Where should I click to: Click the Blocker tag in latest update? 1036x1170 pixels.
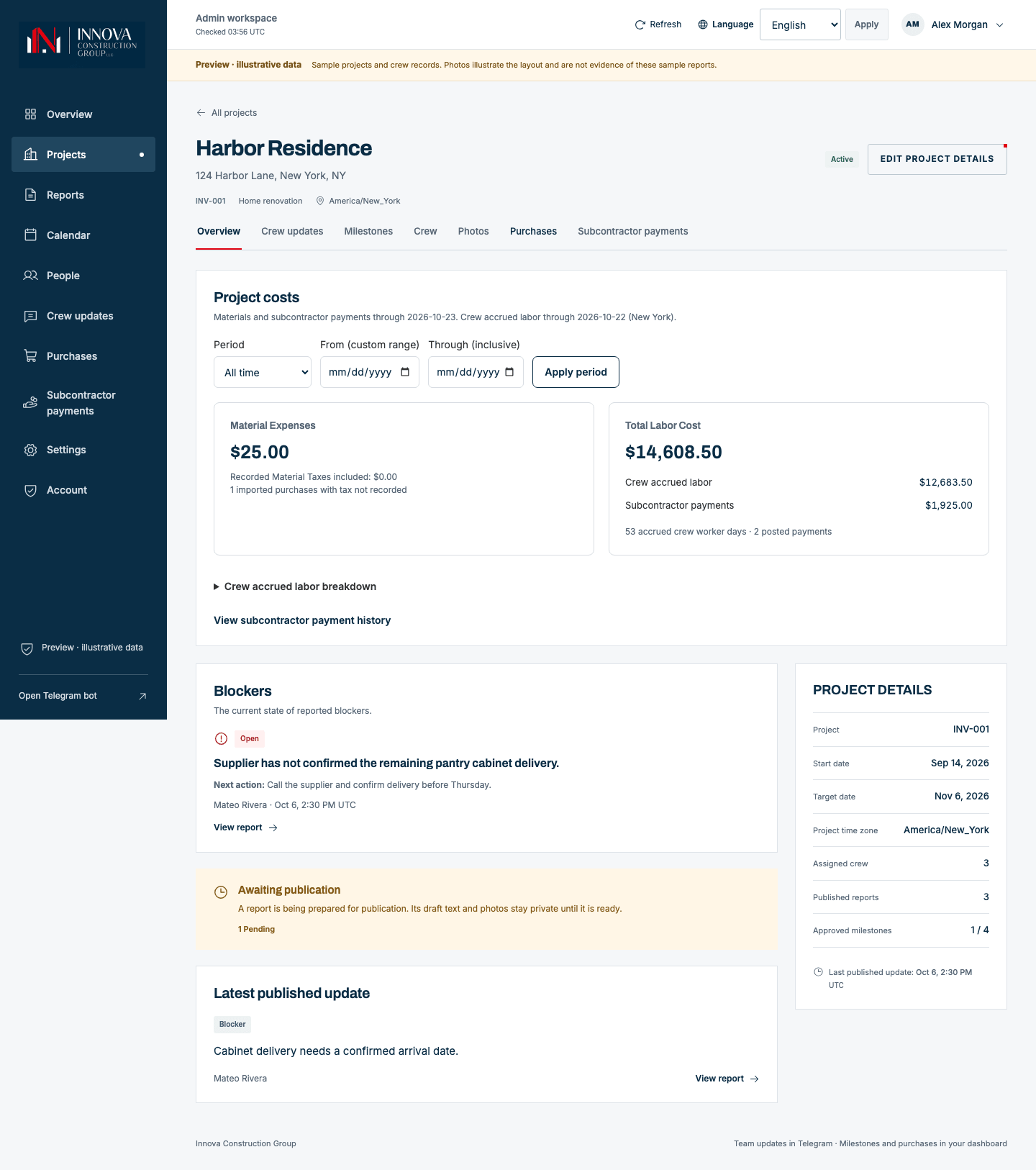(232, 1025)
